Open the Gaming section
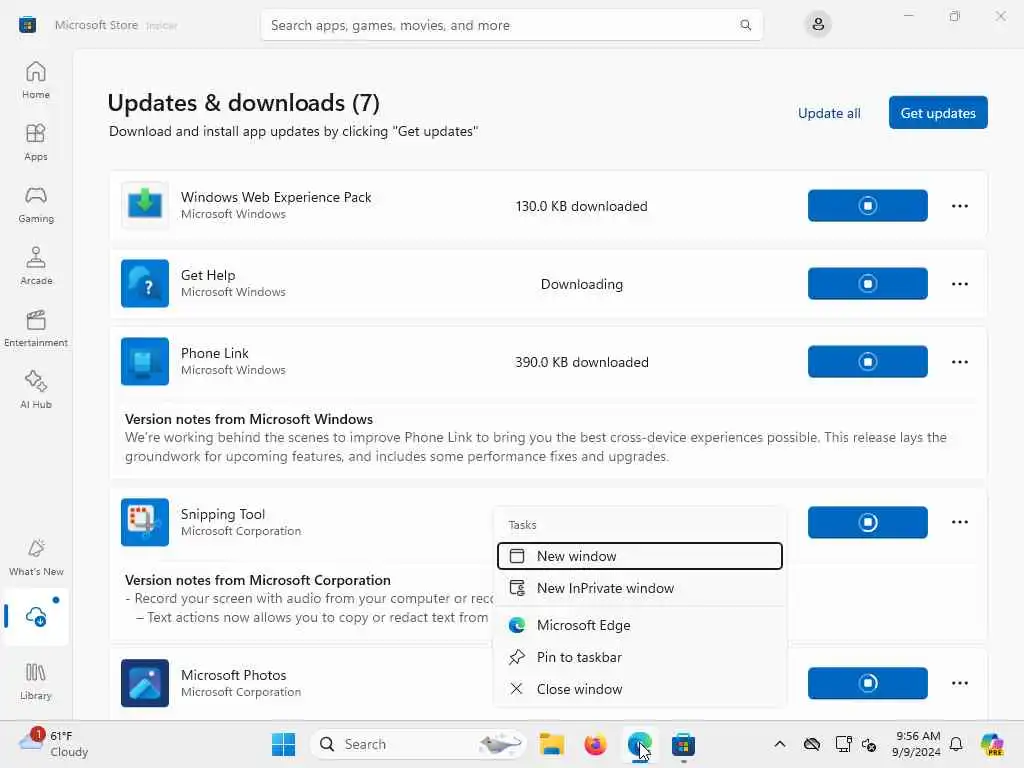 tap(36, 204)
